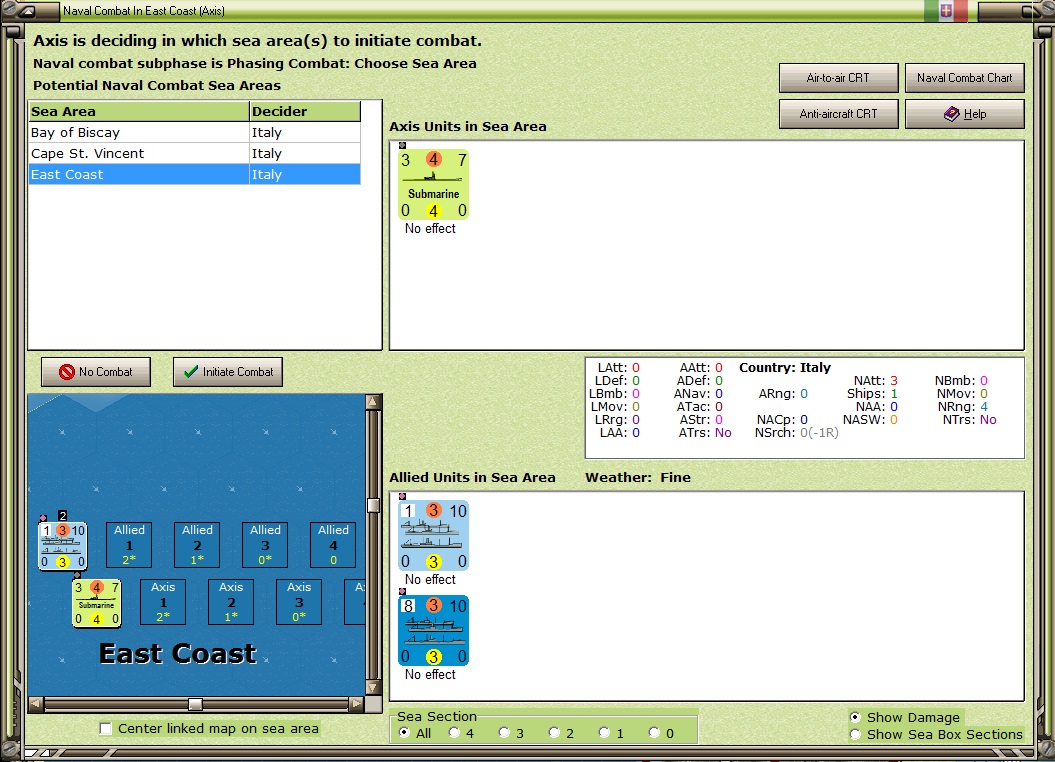This screenshot has height=762, width=1055.
Task: Click the Allied 3 sea box section
Action: click(x=265, y=545)
